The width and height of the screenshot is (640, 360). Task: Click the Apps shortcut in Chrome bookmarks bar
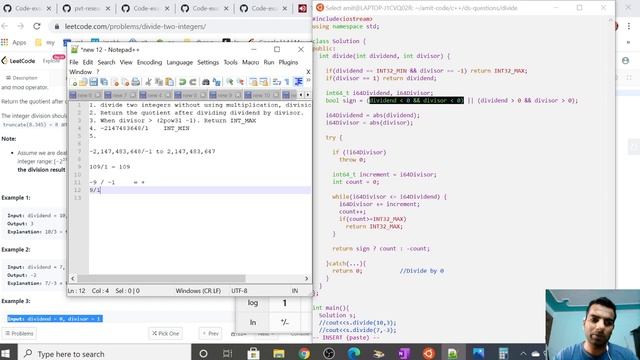(14, 42)
